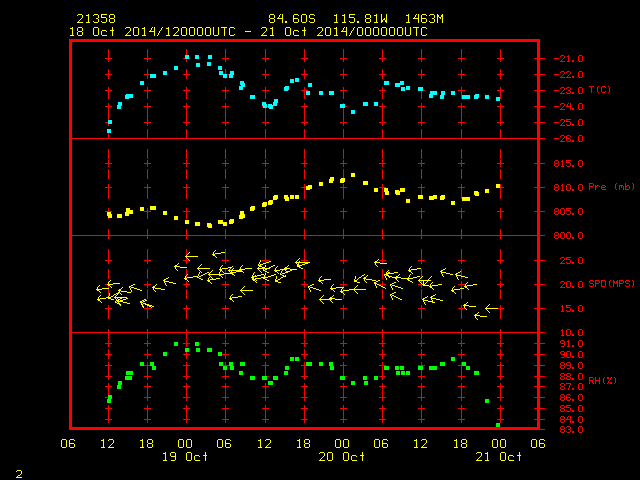Click the 19 Oct date label
640x480 pixels.
(x=185, y=457)
